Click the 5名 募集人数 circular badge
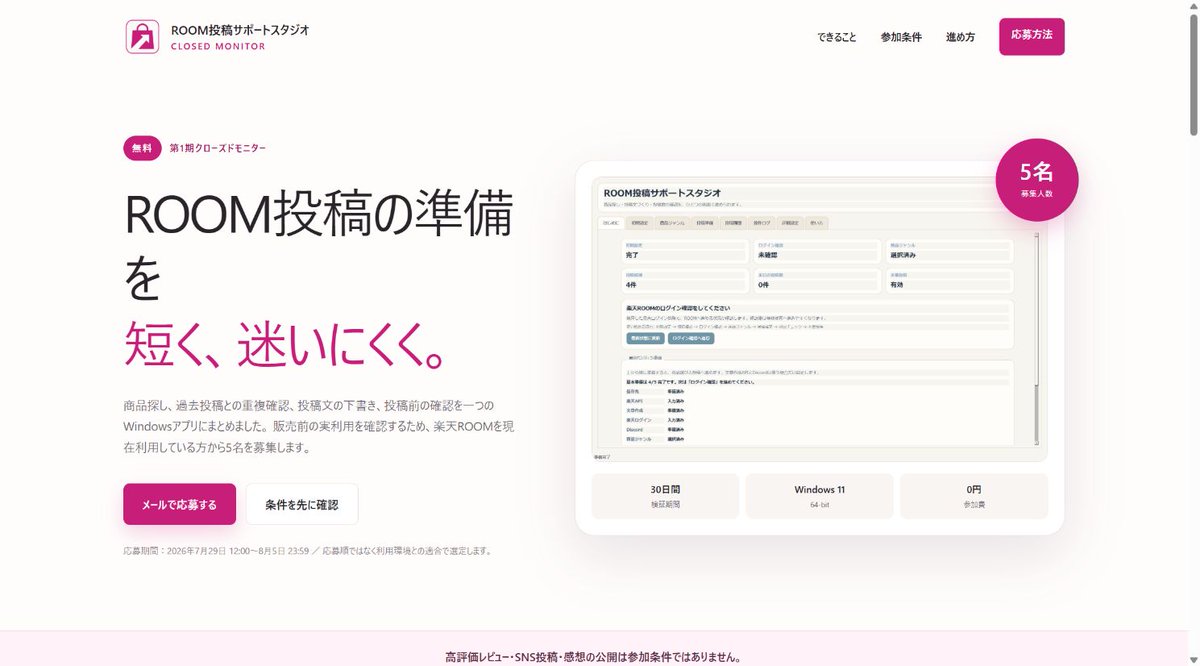The image size is (1200, 666). [1037, 179]
